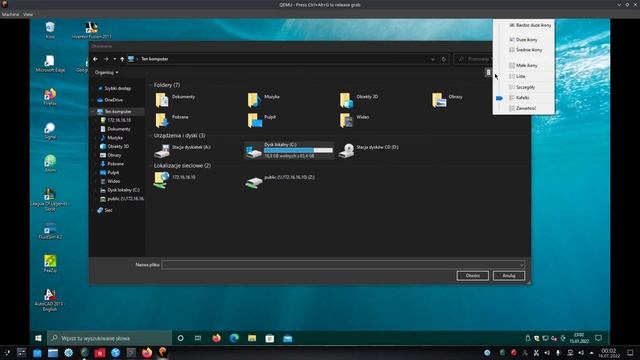This screenshot has height=360, width=640.
Task: Open Task View in Windows taskbar
Action: point(198,338)
